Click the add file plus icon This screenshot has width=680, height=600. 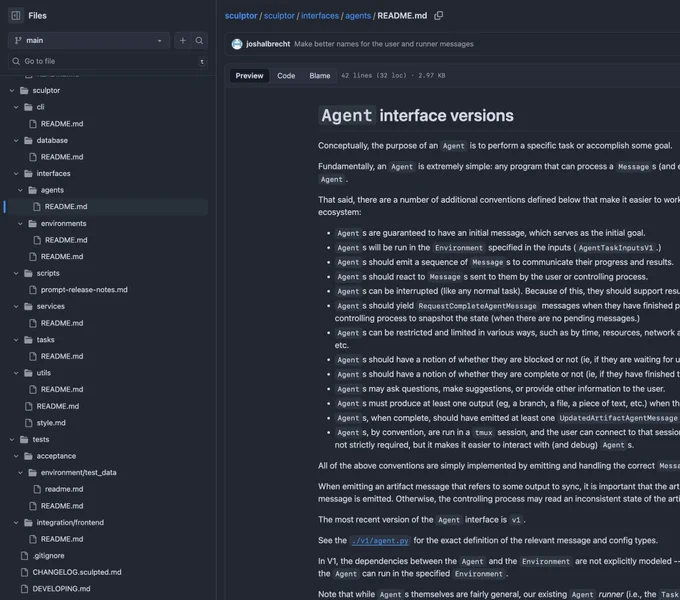pos(183,40)
